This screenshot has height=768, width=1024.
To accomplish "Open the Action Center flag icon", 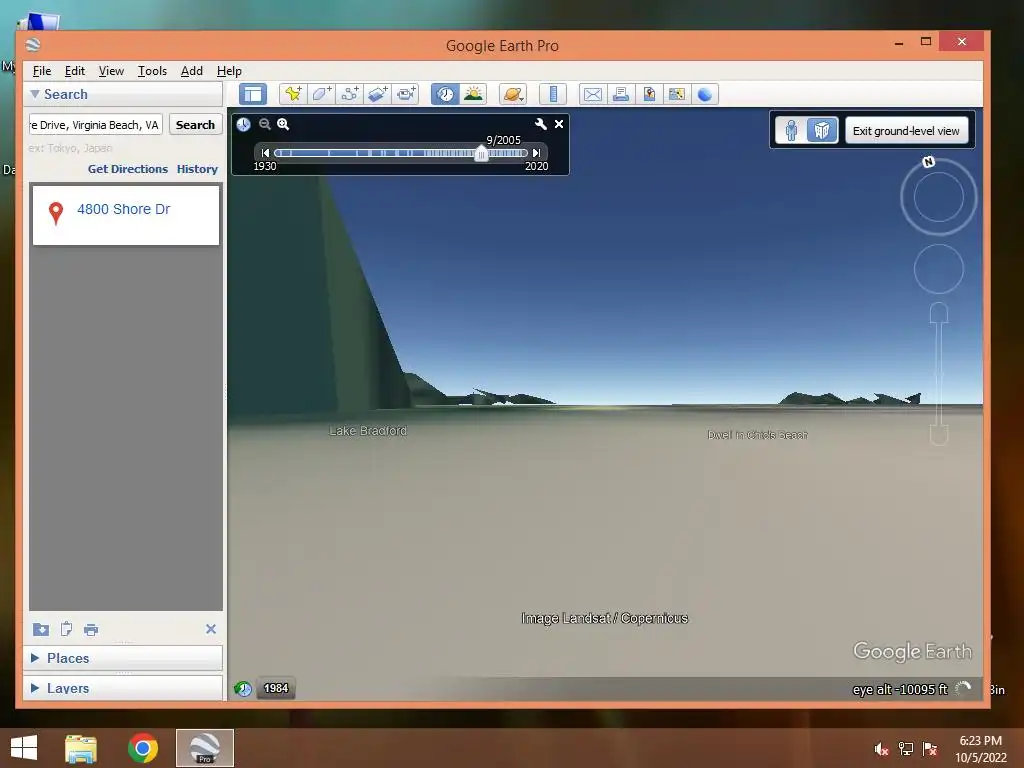I will (x=930, y=749).
